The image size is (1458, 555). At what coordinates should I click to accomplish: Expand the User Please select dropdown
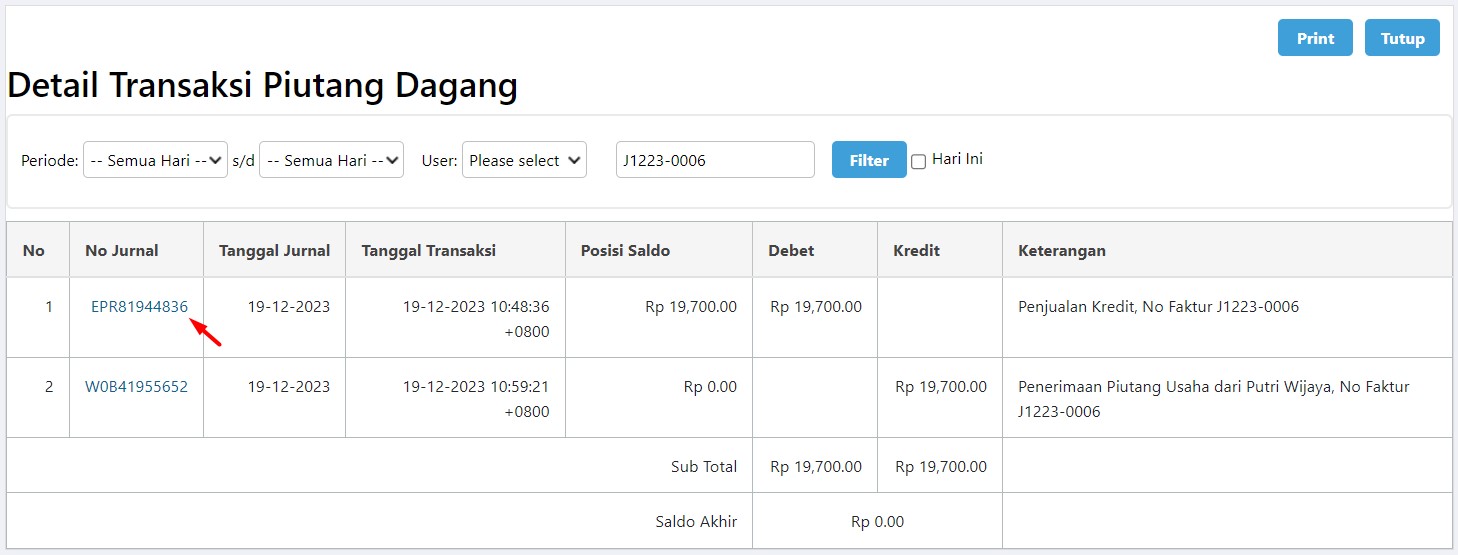[x=524, y=160]
